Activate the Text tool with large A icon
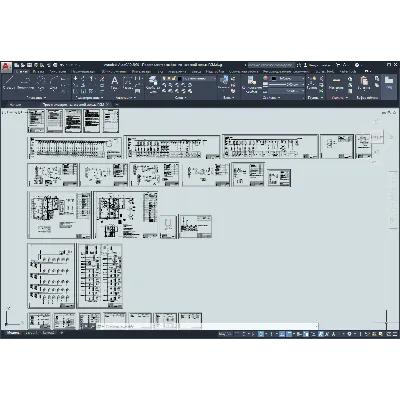Viewport: 400px width, 400px height. pyautogui.click(x=114, y=83)
